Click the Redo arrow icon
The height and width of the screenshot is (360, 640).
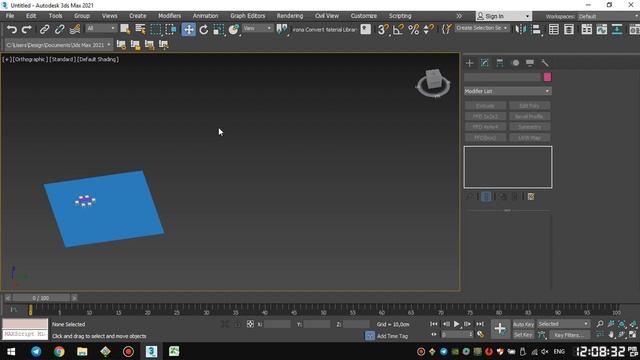(x=27, y=29)
